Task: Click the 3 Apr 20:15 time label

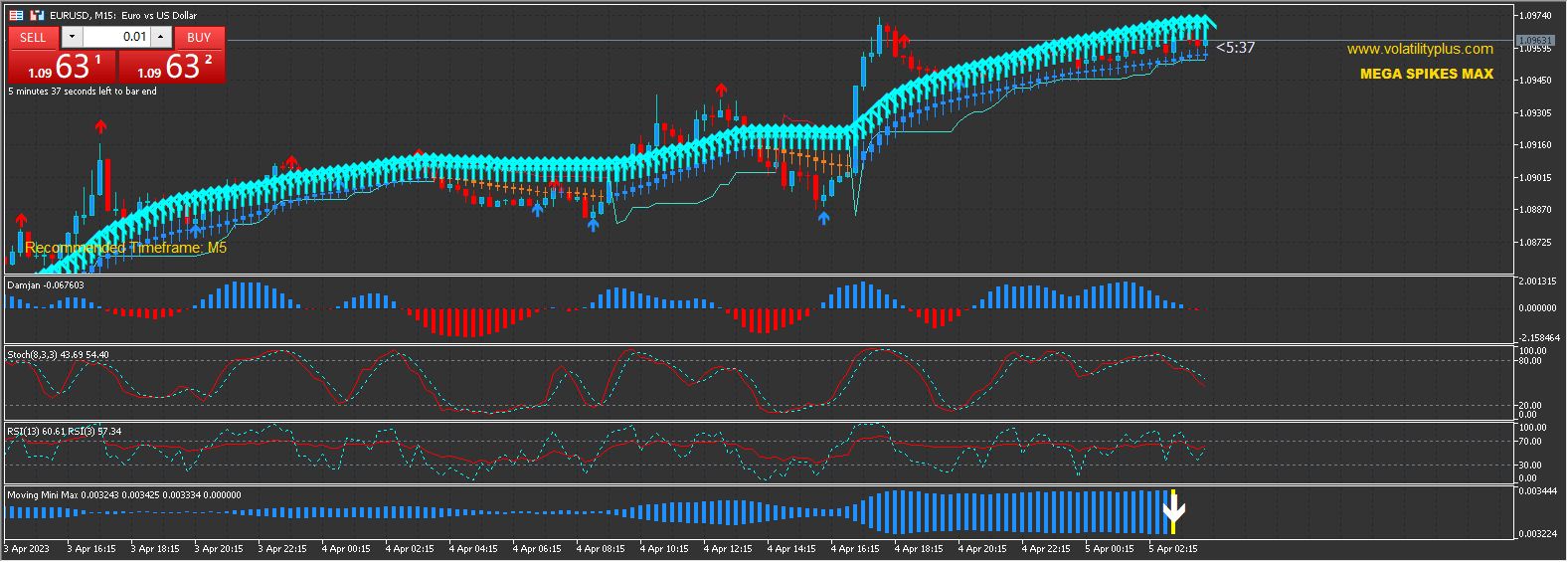Action: 219,549
